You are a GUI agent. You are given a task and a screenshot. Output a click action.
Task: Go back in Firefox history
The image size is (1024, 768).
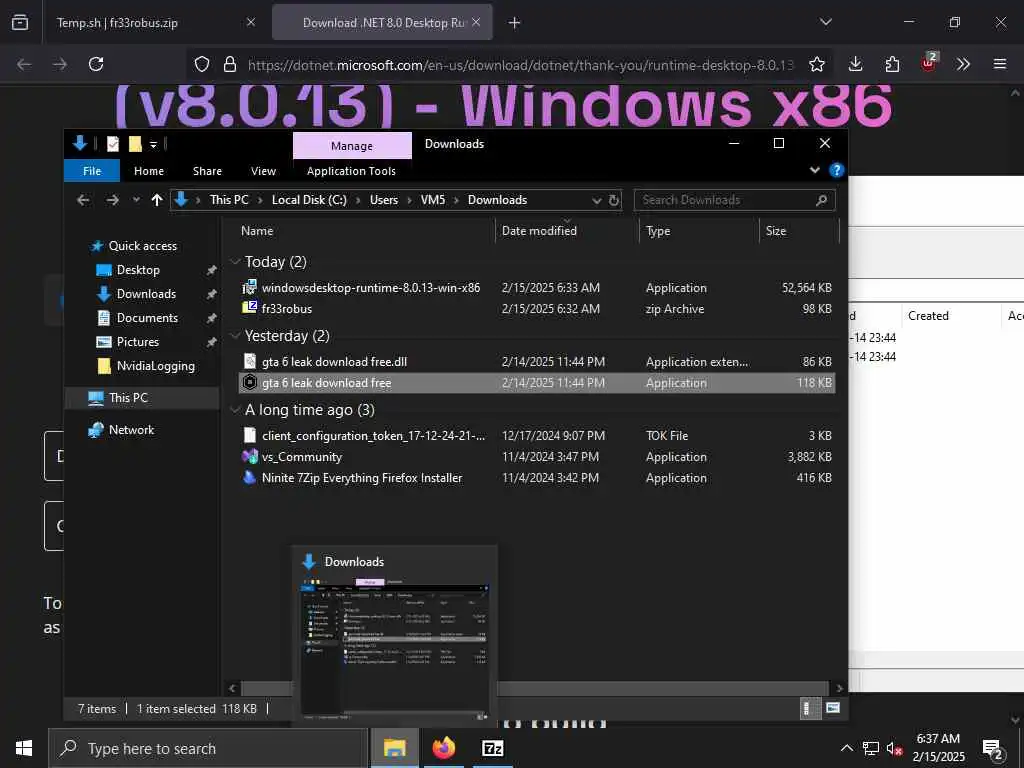click(x=24, y=64)
